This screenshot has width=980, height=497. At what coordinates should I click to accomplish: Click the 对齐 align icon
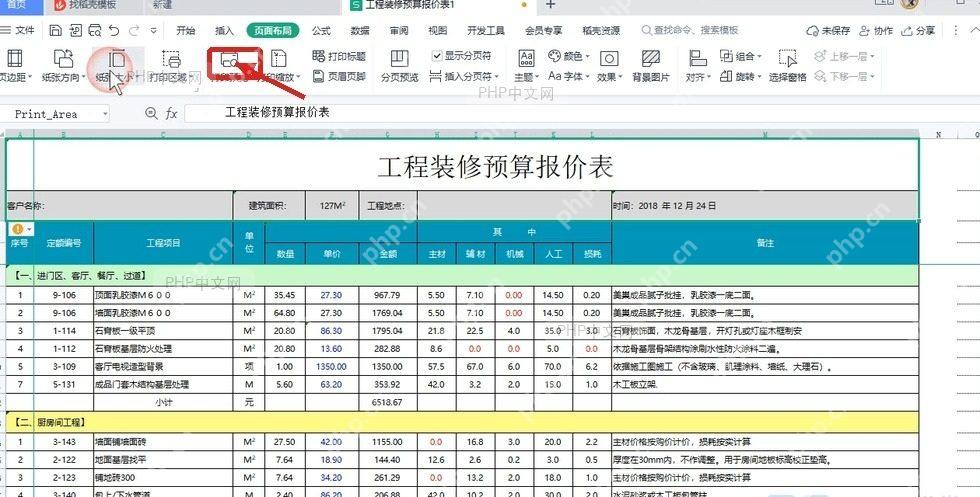coord(698,59)
